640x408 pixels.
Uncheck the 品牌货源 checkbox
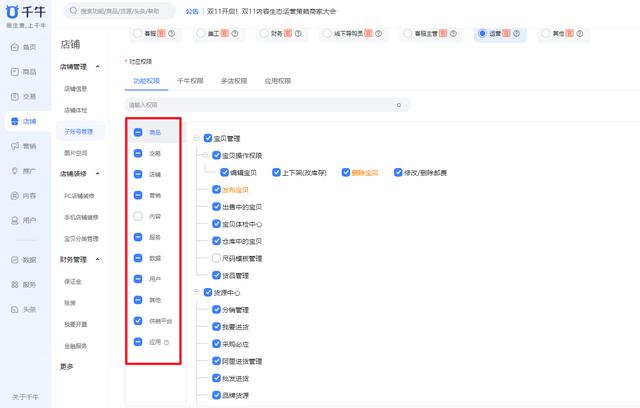216,395
